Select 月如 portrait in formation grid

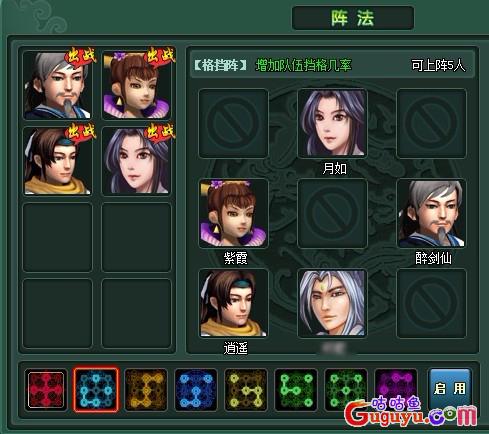click(x=332, y=123)
